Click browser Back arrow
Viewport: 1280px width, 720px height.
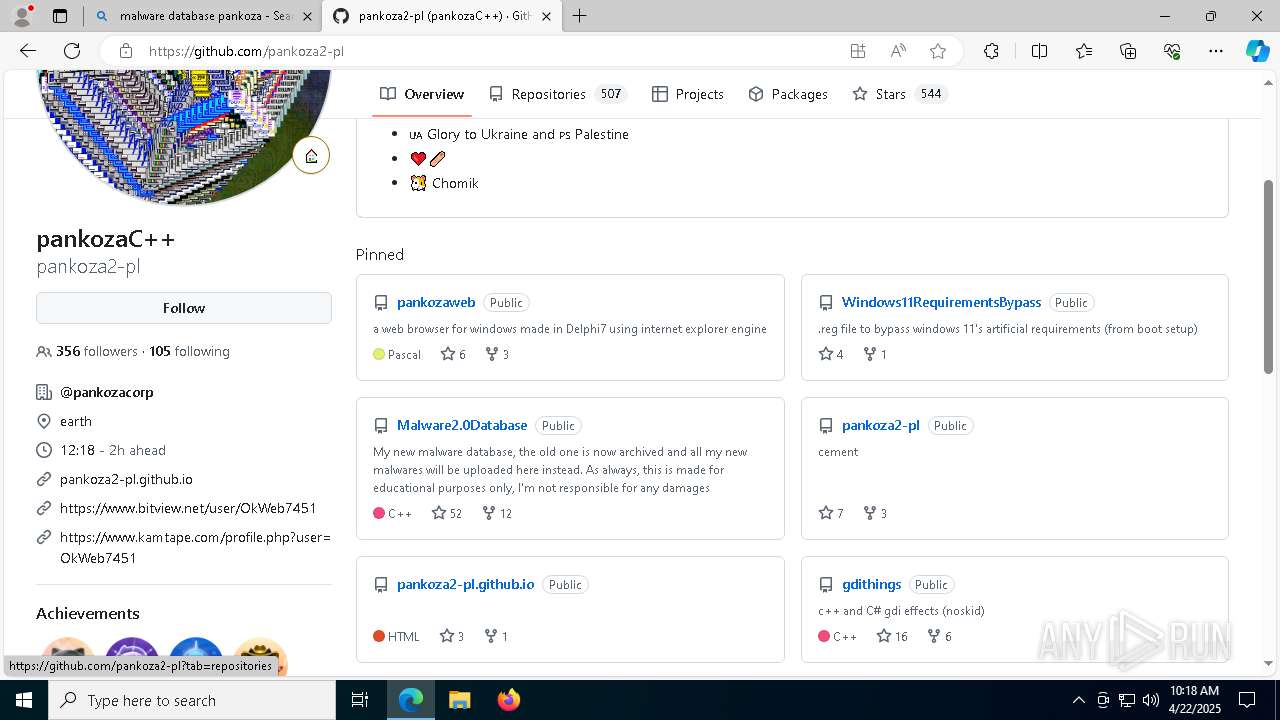[x=28, y=51]
